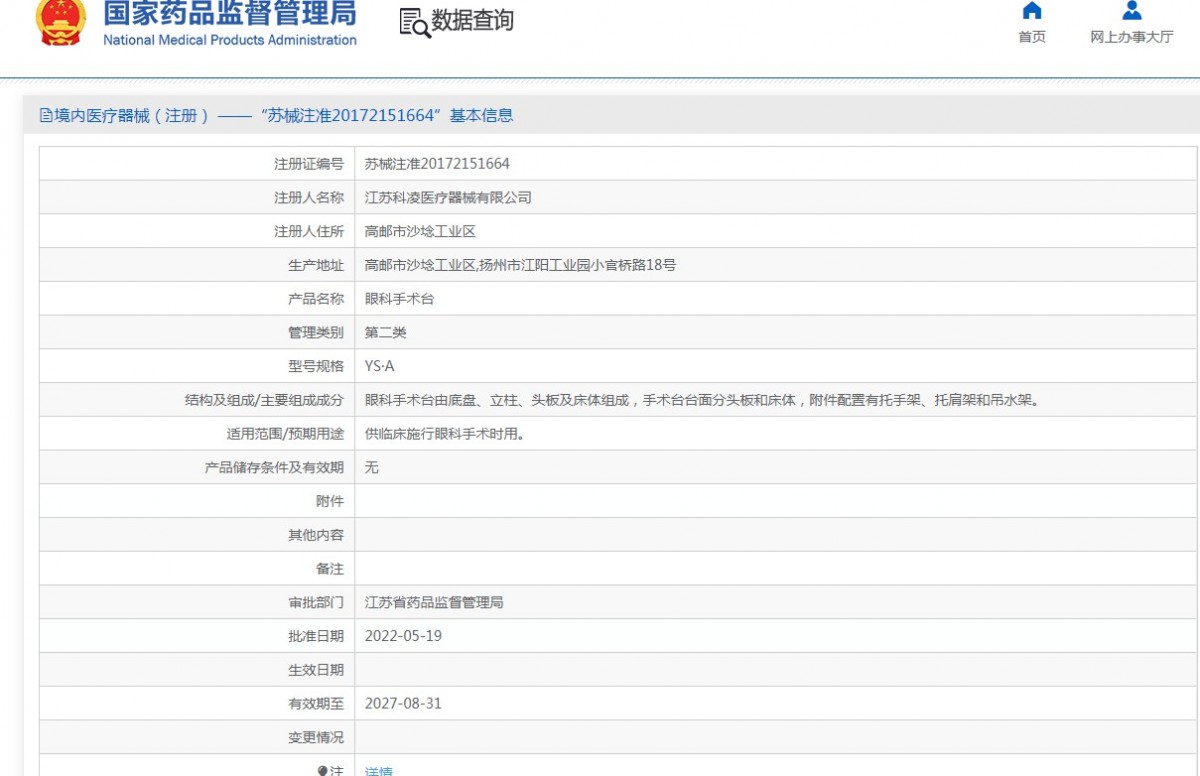The width and height of the screenshot is (1200, 776).
Task: Click the 生效日期 row label
Action: point(316,670)
